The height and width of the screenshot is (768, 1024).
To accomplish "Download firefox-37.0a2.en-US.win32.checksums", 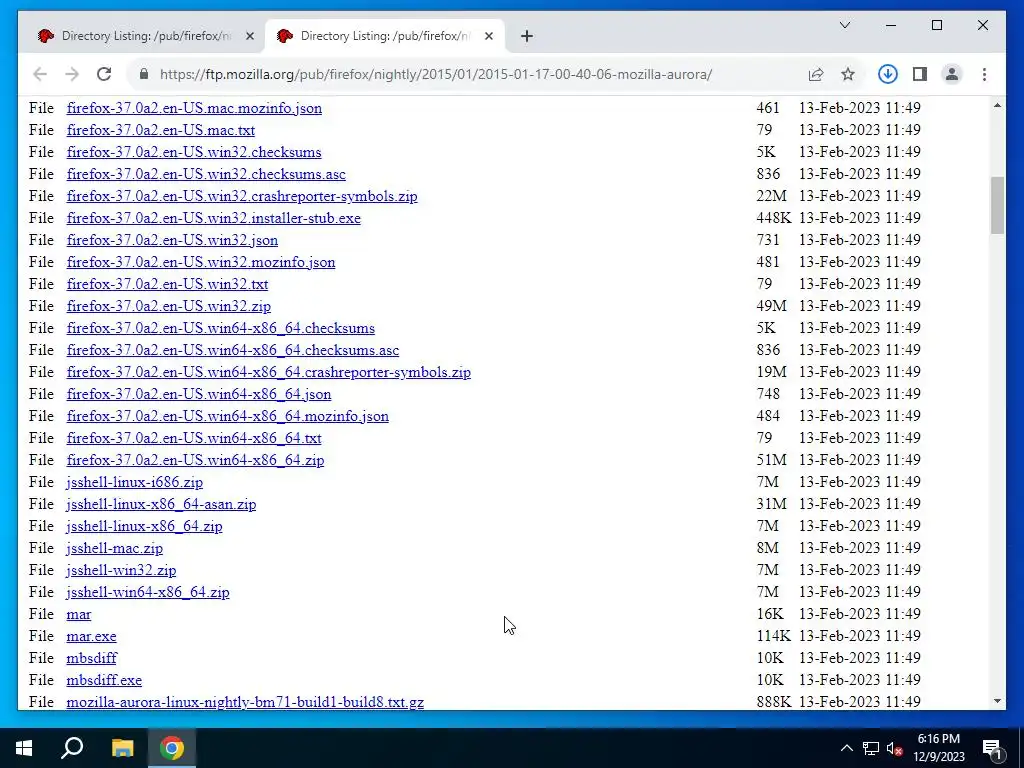I will tap(194, 152).
